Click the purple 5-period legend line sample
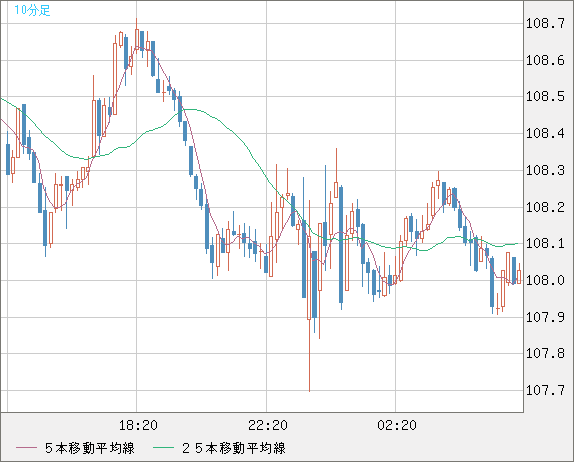Image resolution: width=574 pixels, height=462 pixels. (26, 448)
